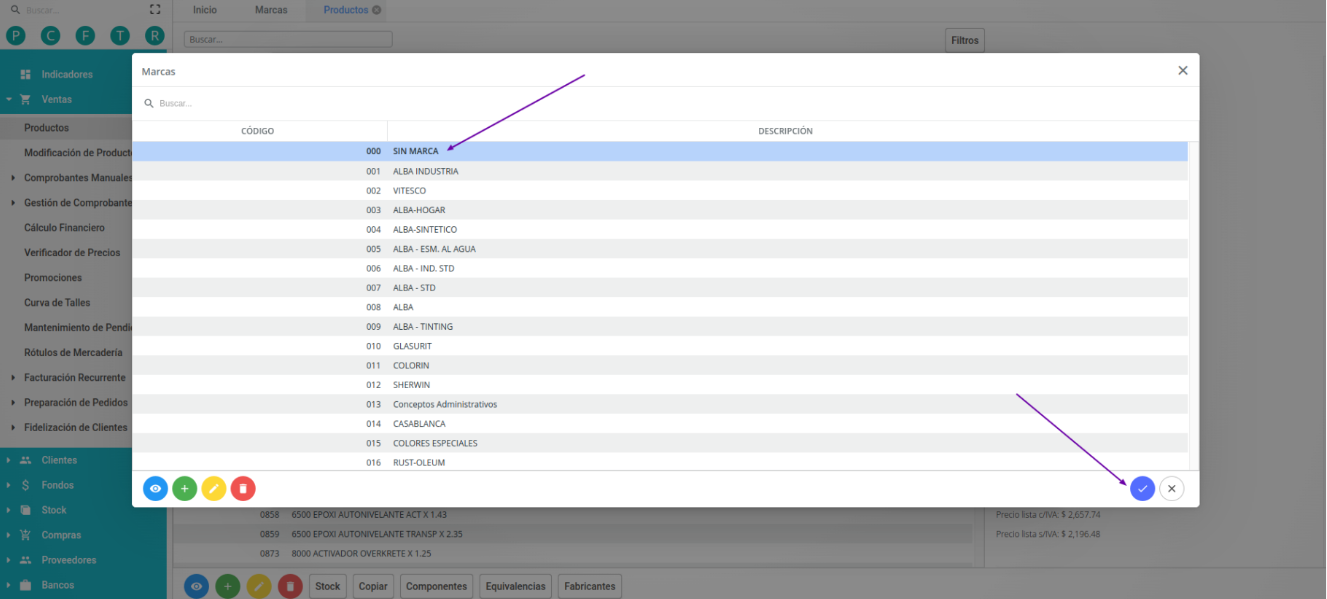Open Curva de Talles menu item
This screenshot has height=599, width=1327.
pyautogui.click(x=57, y=303)
